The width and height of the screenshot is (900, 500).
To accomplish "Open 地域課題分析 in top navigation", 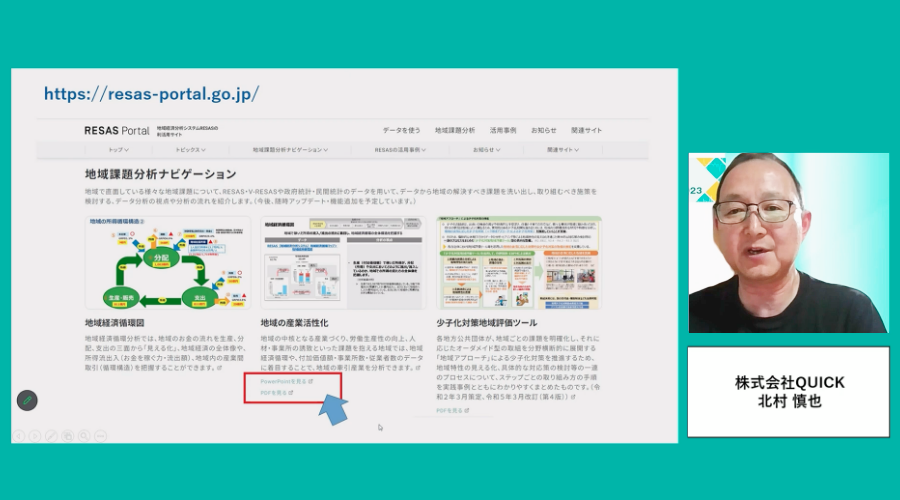I will [455, 130].
